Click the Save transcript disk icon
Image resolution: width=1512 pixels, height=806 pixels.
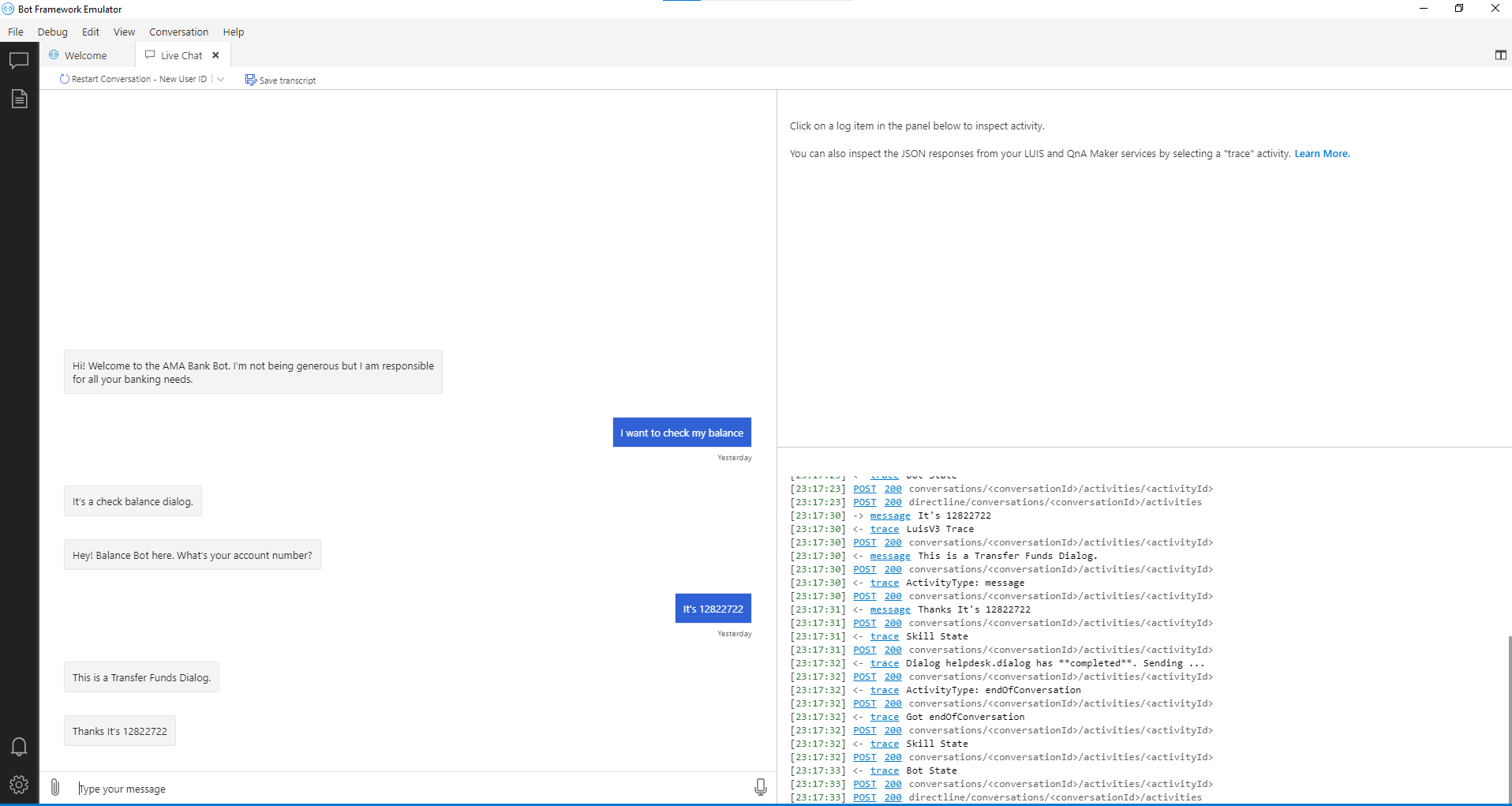click(250, 80)
